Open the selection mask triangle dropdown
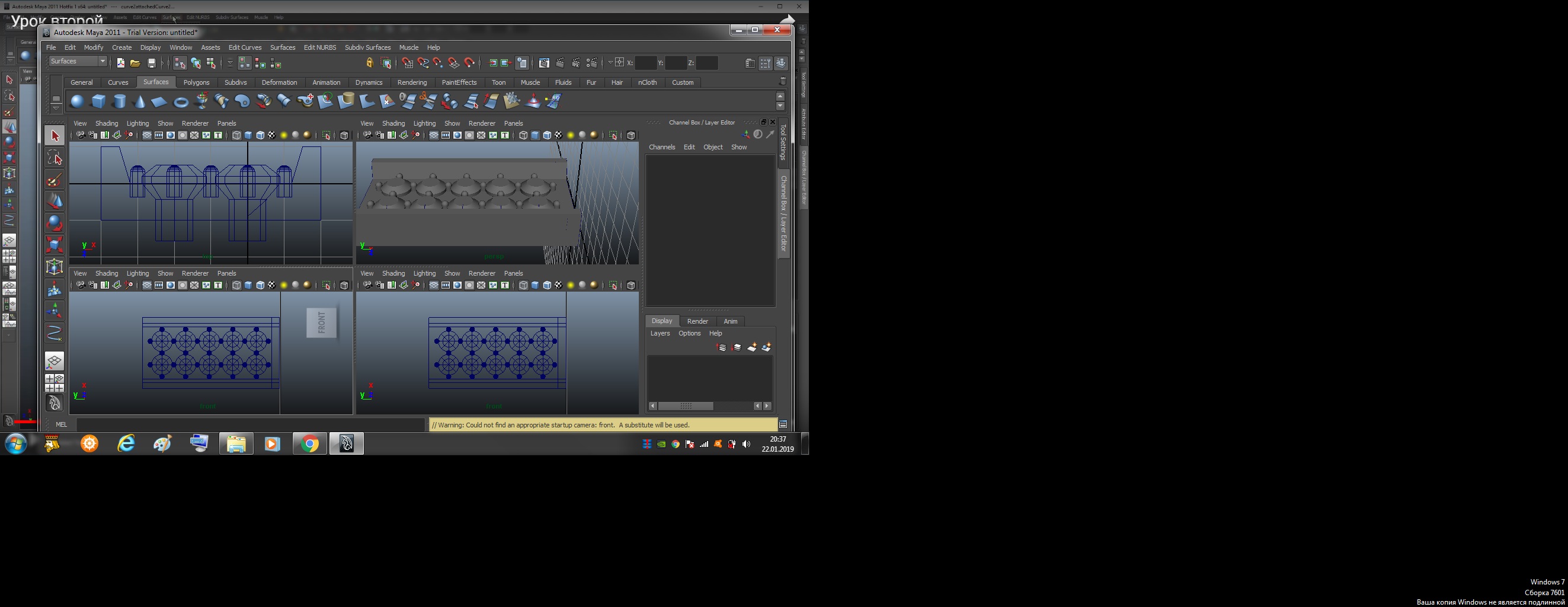 pyautogui.click(x=230, y=63)
